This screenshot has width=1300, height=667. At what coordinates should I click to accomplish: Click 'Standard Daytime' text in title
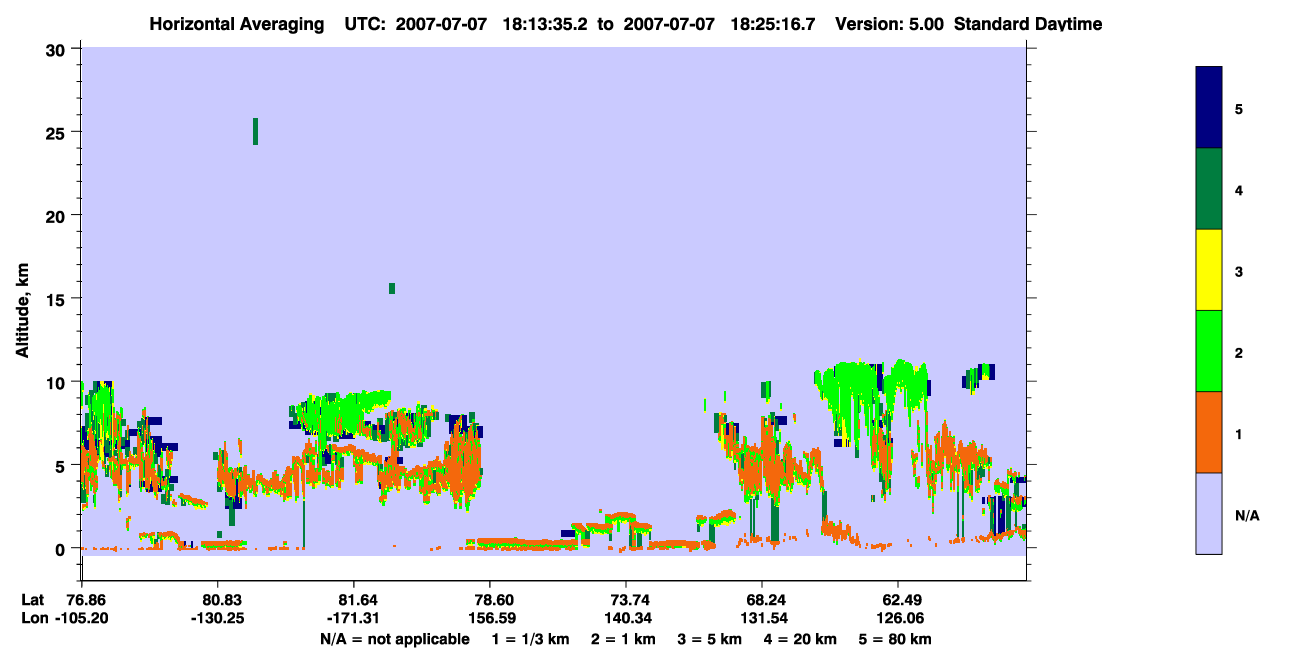pyautogui.click(x=1028, y=24)
